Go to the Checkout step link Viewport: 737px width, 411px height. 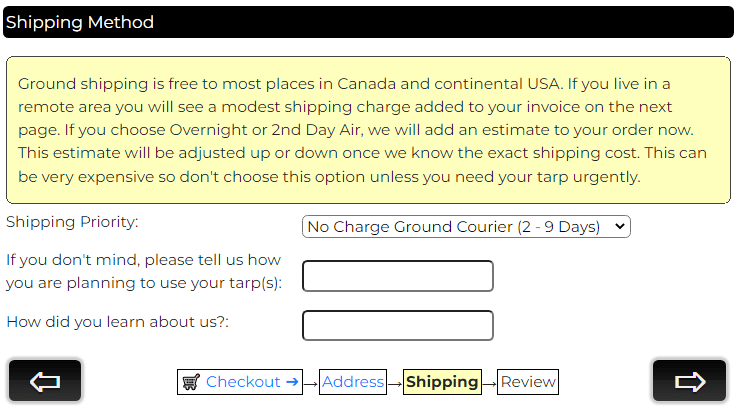pos(243,382)
